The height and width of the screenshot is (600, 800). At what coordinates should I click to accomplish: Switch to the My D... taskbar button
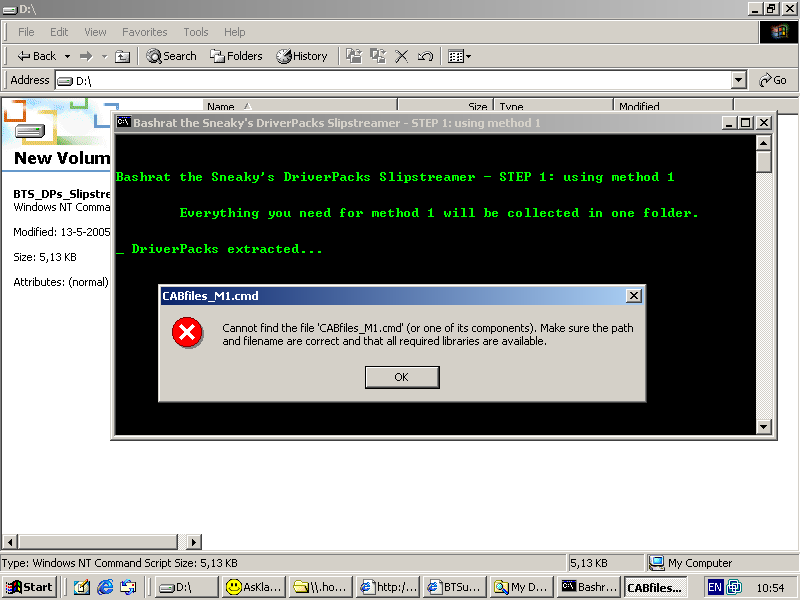(521, 587)
